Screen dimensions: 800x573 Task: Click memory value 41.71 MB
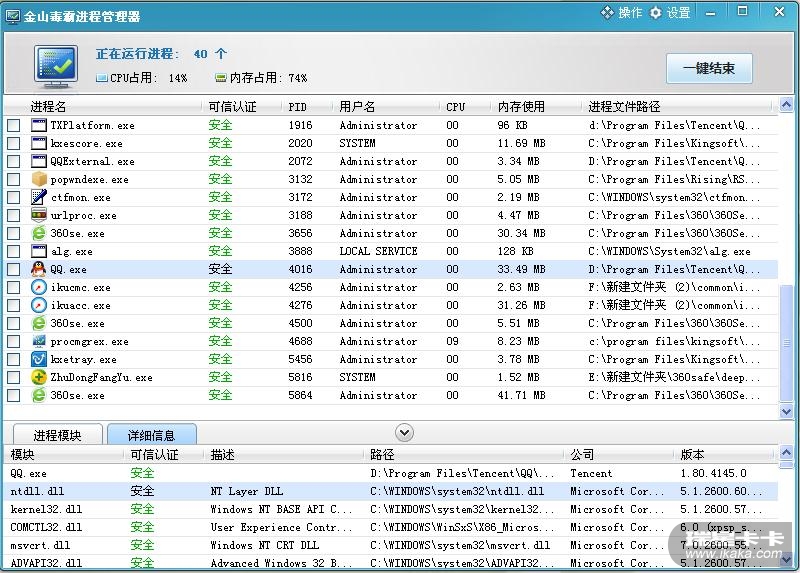521,395
